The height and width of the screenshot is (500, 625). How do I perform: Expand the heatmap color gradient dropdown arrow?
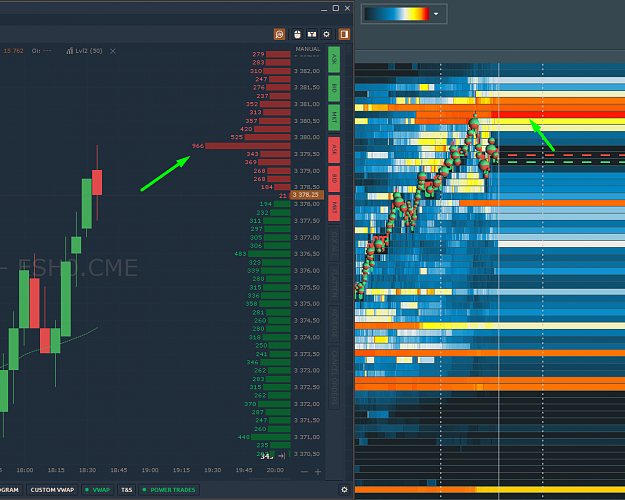436,14
